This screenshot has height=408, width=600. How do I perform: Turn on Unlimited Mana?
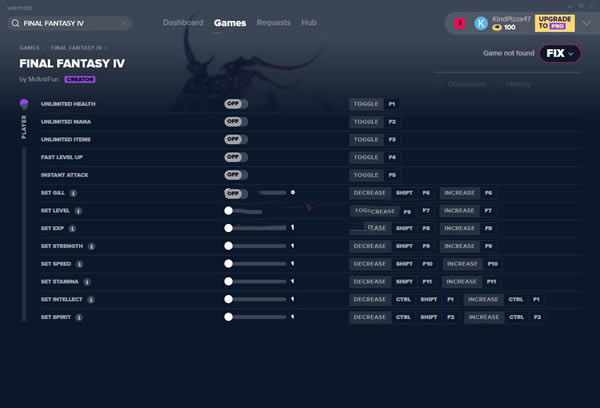[236, 122]
